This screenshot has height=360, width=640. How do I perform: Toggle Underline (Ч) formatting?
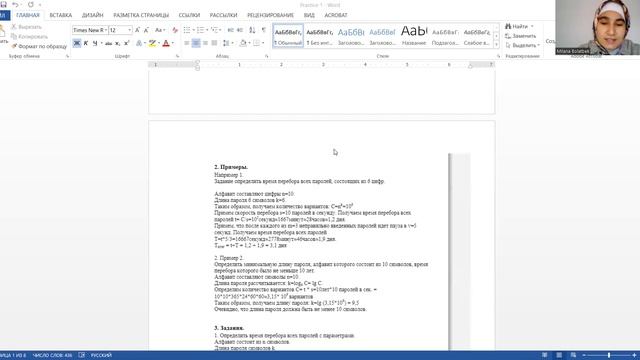pos(95,43)
